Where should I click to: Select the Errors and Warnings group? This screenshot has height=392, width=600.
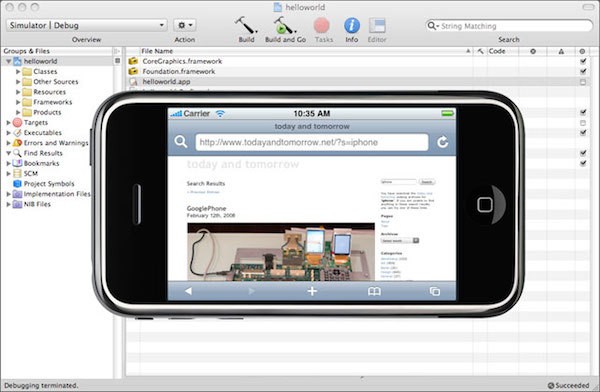coord(56,143)
